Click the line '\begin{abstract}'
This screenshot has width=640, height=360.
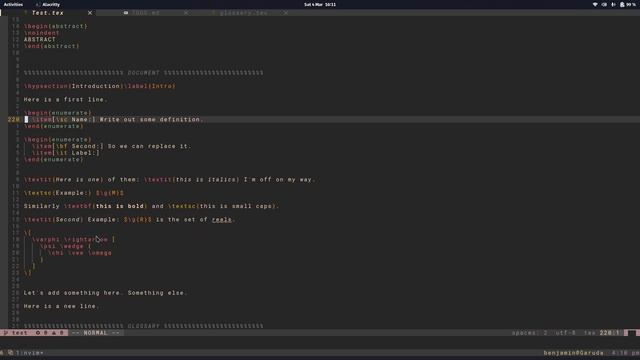click(x=56, y=26)
